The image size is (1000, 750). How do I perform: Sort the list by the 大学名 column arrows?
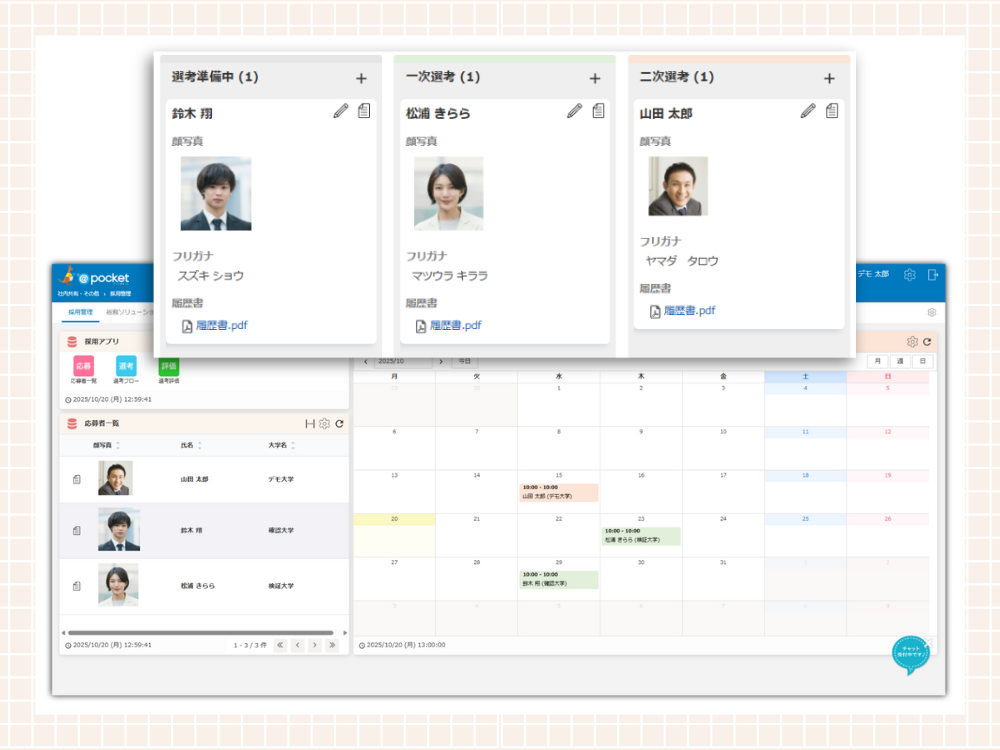coord(294,446)
